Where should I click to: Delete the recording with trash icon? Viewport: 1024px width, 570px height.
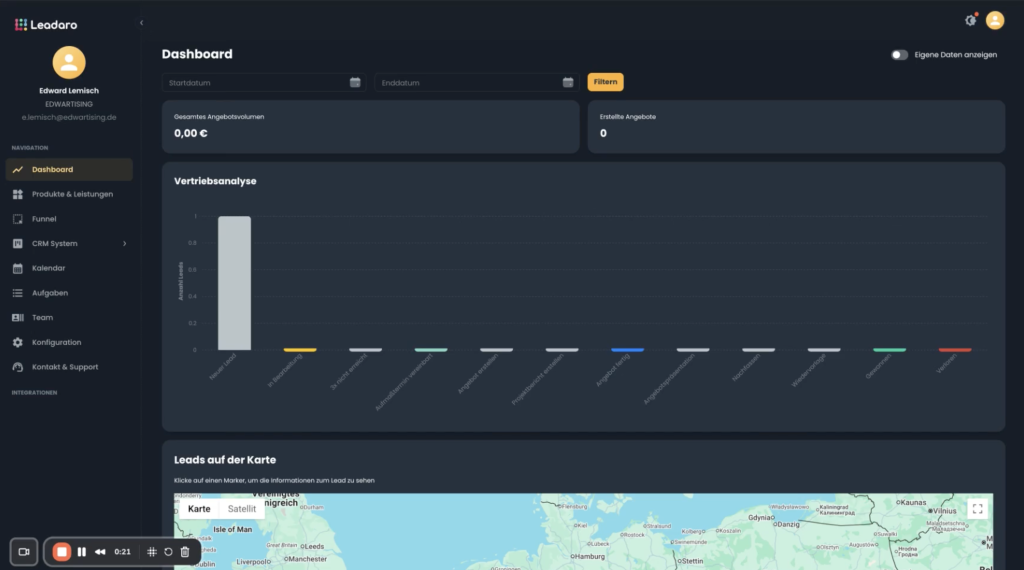click(185, 552)
